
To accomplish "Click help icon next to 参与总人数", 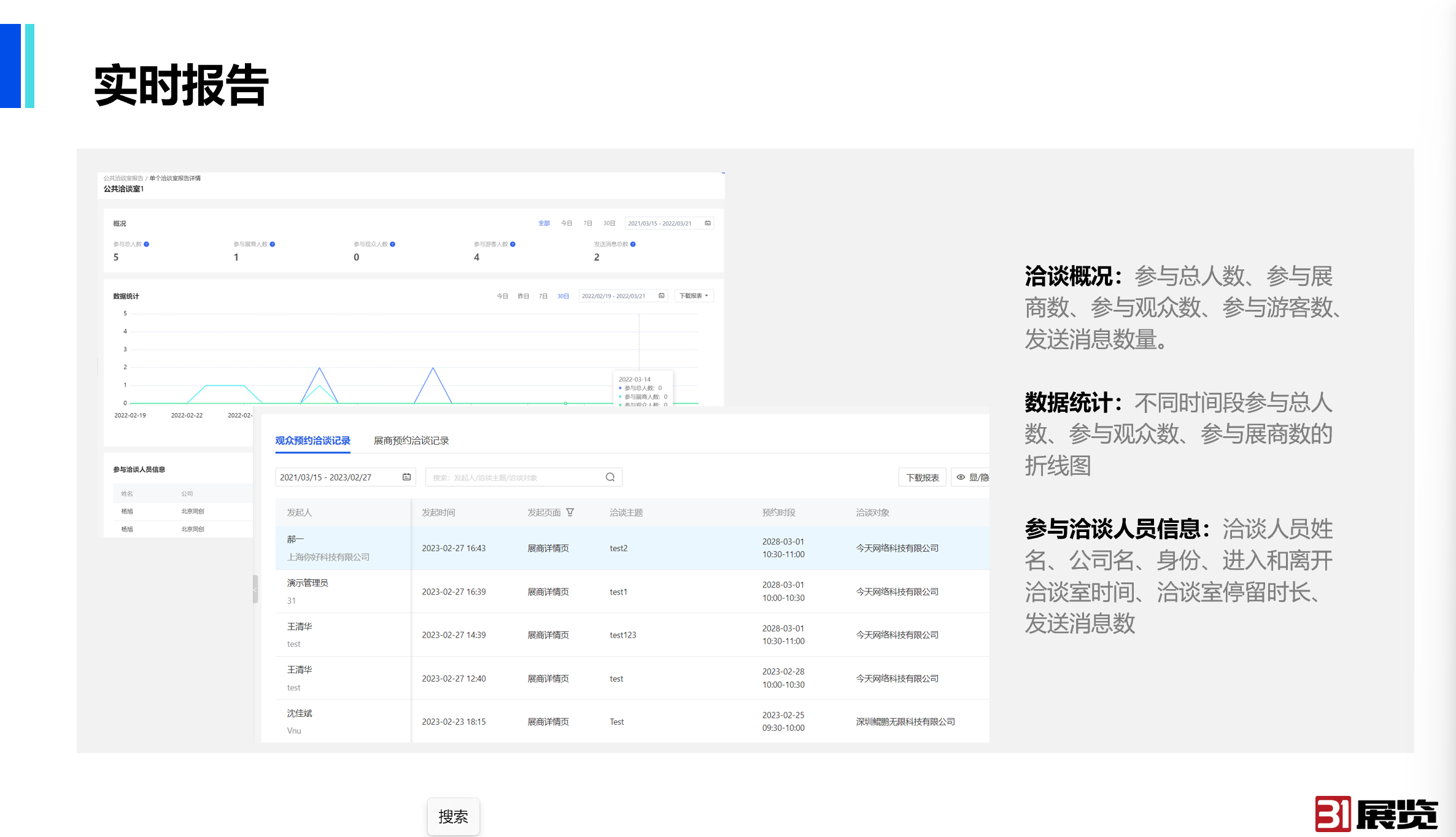I will 147,244.
